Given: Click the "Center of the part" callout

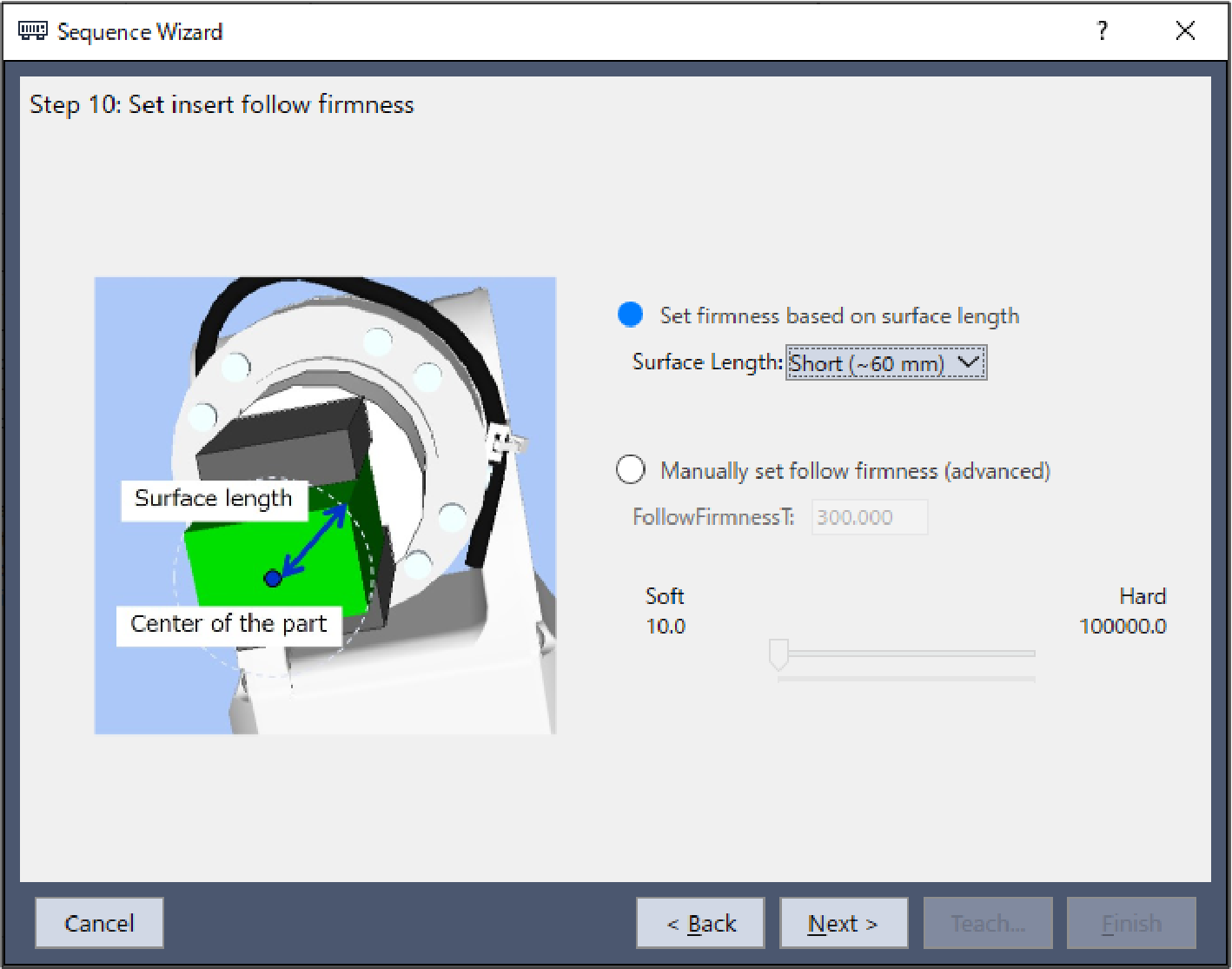Looking at the screenshot, I should coord(228,624).
